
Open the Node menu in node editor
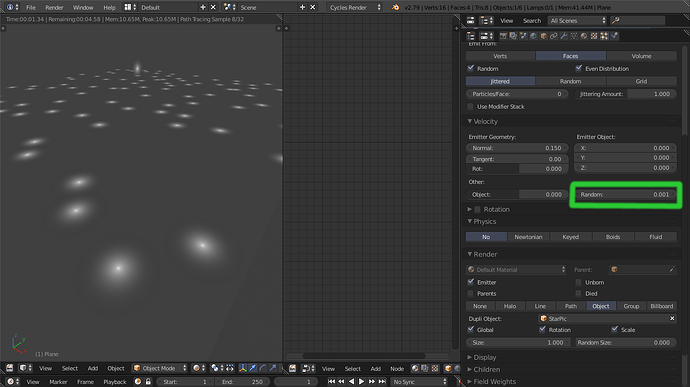[x=397, y=369]
